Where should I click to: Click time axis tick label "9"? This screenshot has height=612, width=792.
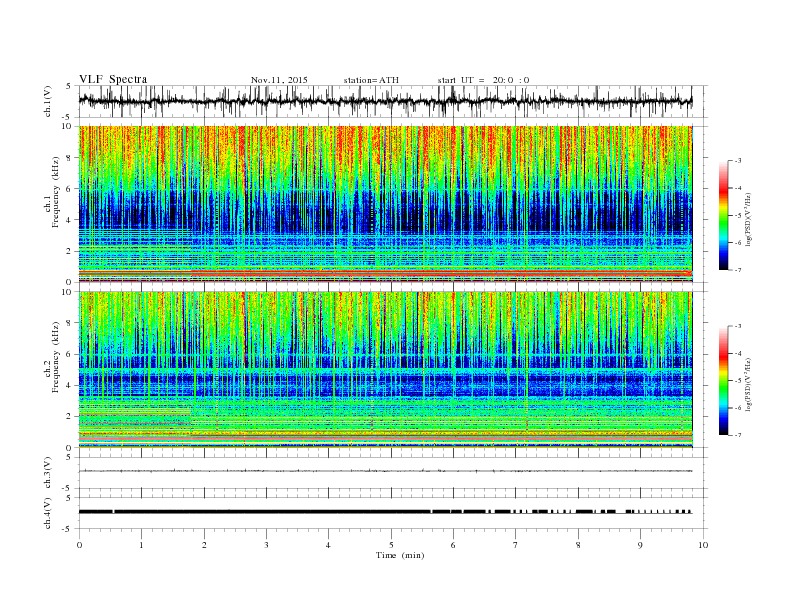(640, 545)
